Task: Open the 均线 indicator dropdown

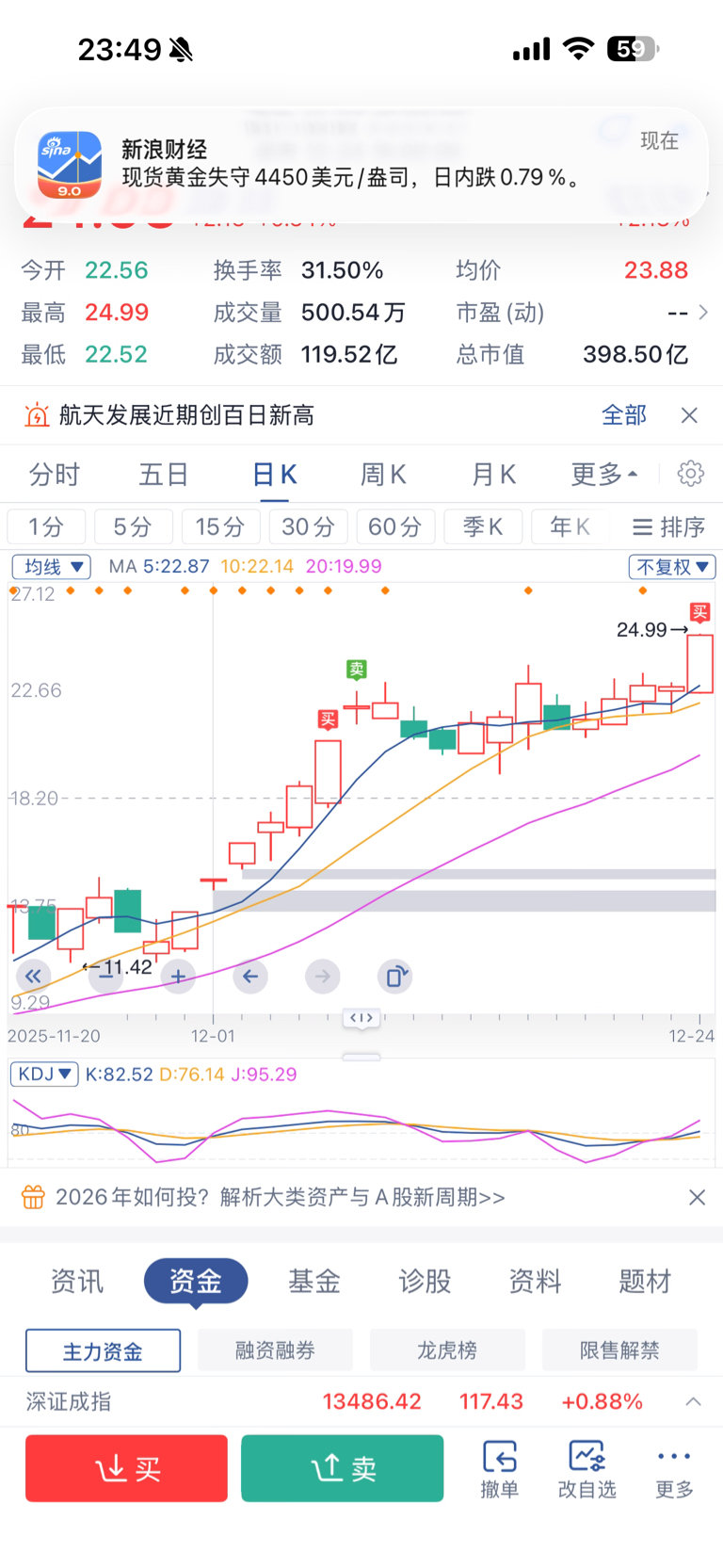Action: pos(51,567)
